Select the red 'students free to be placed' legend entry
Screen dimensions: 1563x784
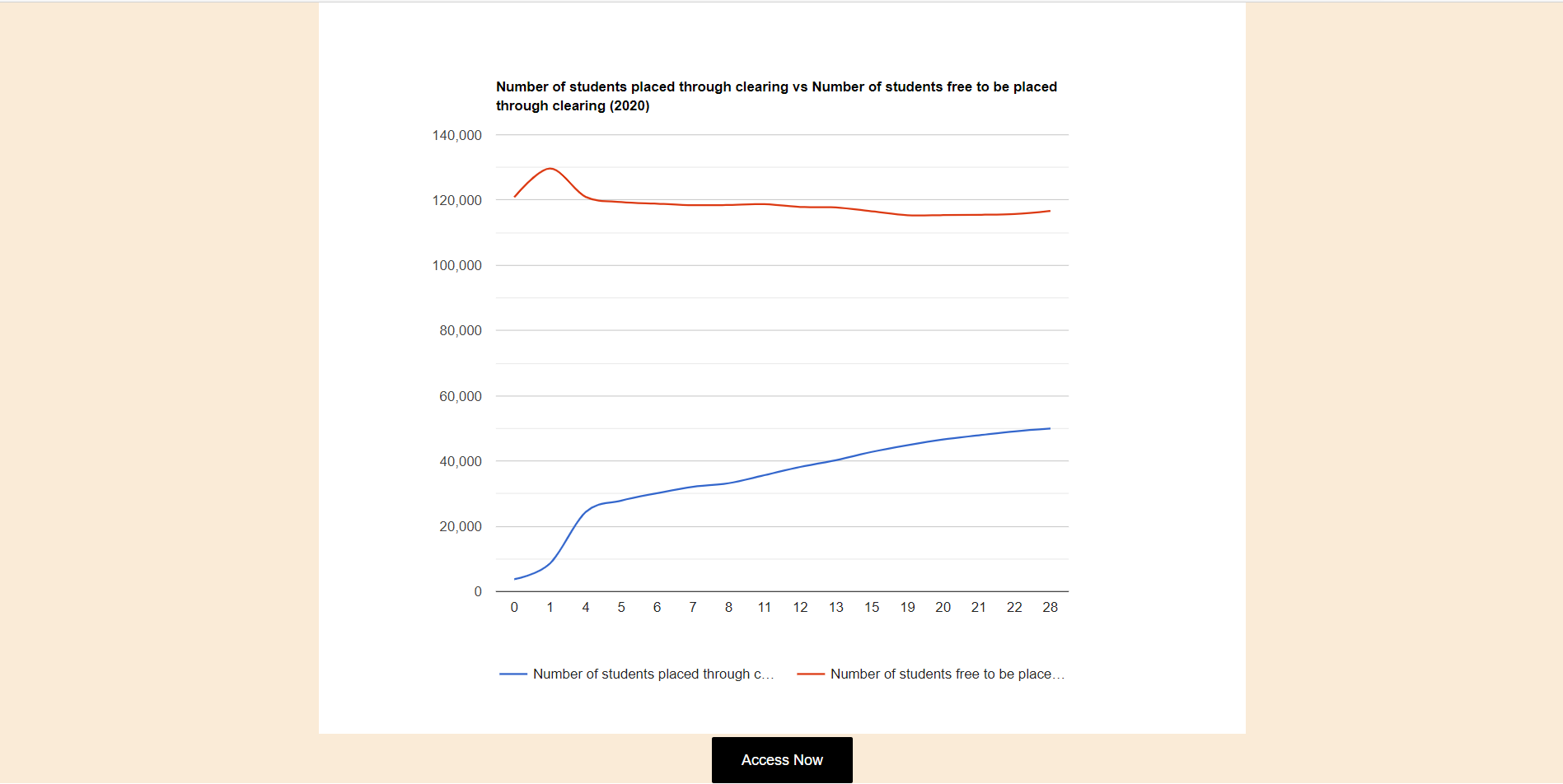coord(931,674)
